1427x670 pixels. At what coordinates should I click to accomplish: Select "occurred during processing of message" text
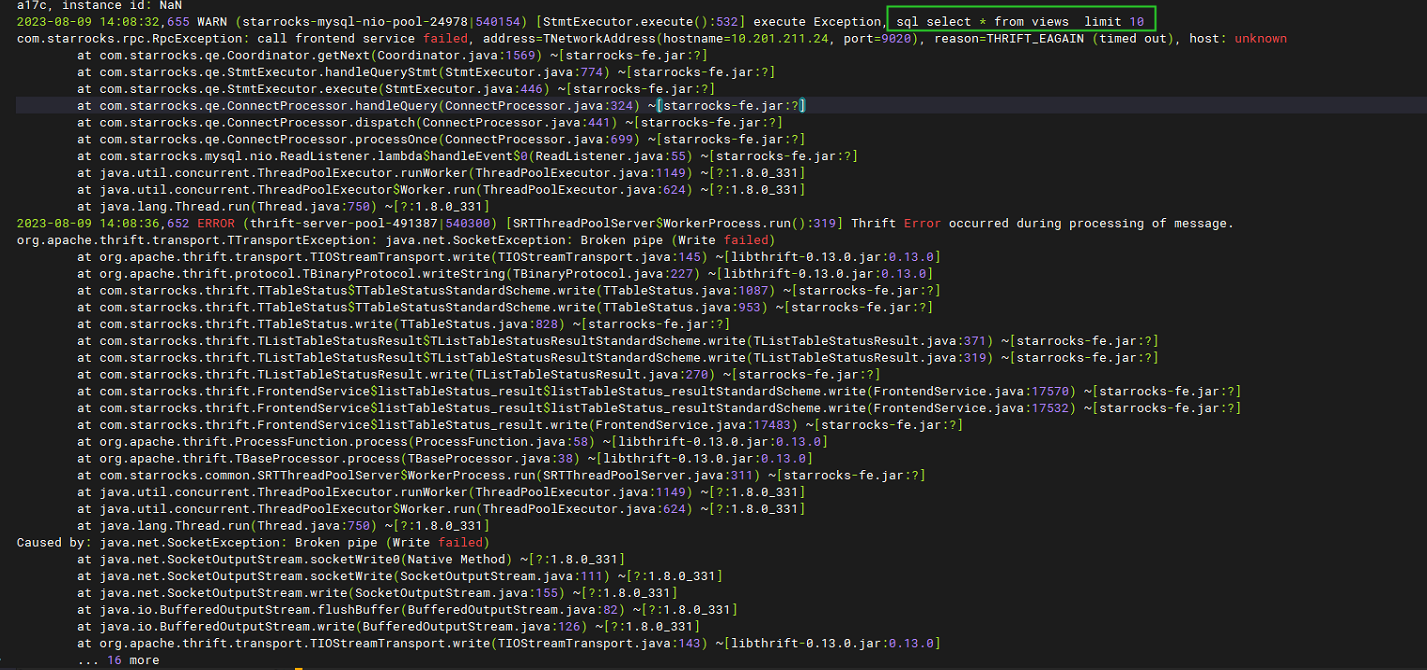[x=1091, y=223]
